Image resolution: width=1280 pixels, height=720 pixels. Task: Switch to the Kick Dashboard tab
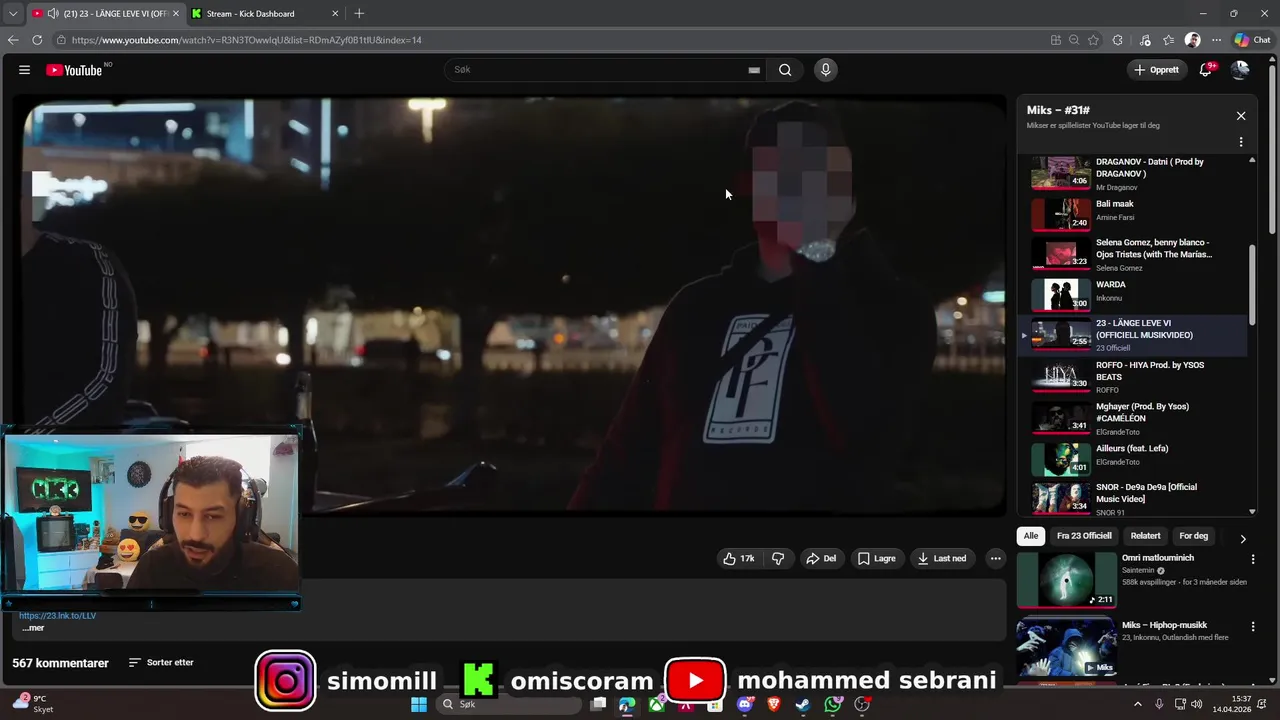(x=264, y=14)
